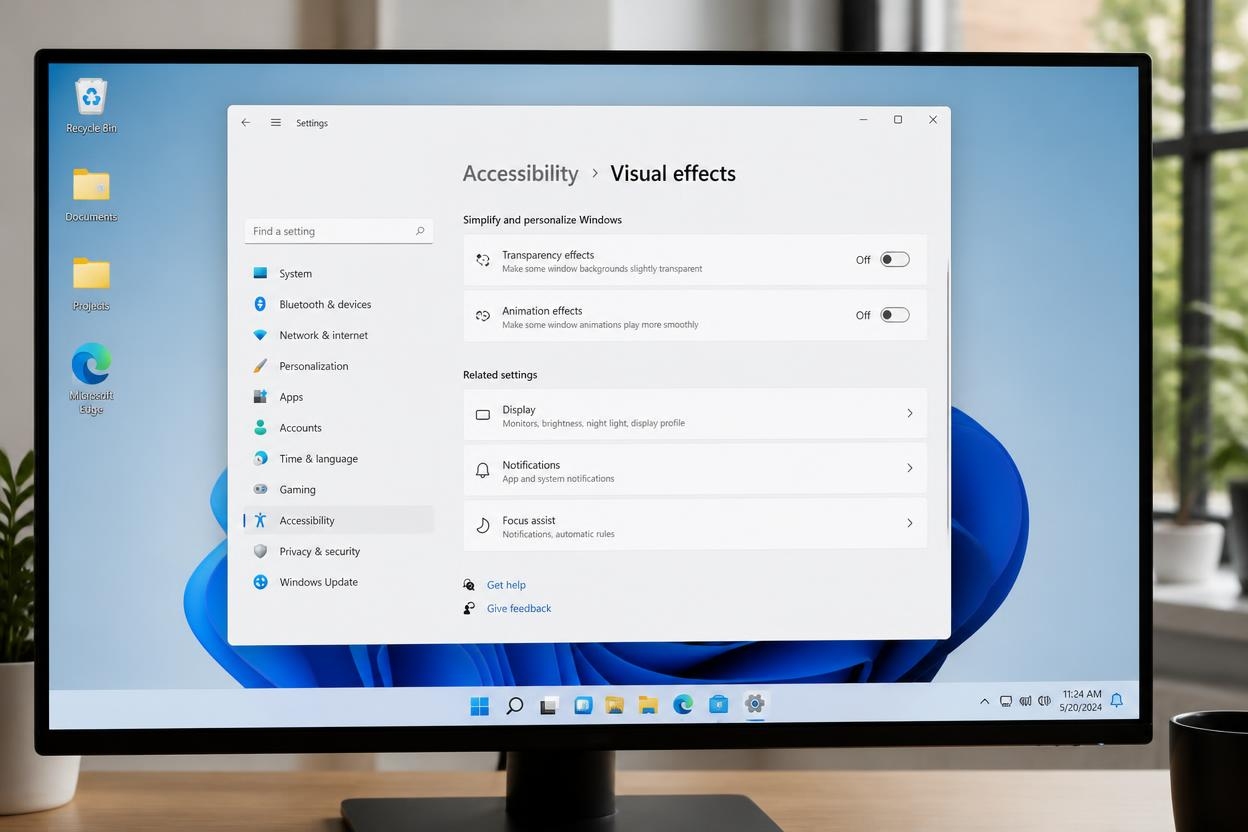Viewport: 1248px width, 832px height.
Task: Click the Personalization brush icon
Action: (260, 366)
